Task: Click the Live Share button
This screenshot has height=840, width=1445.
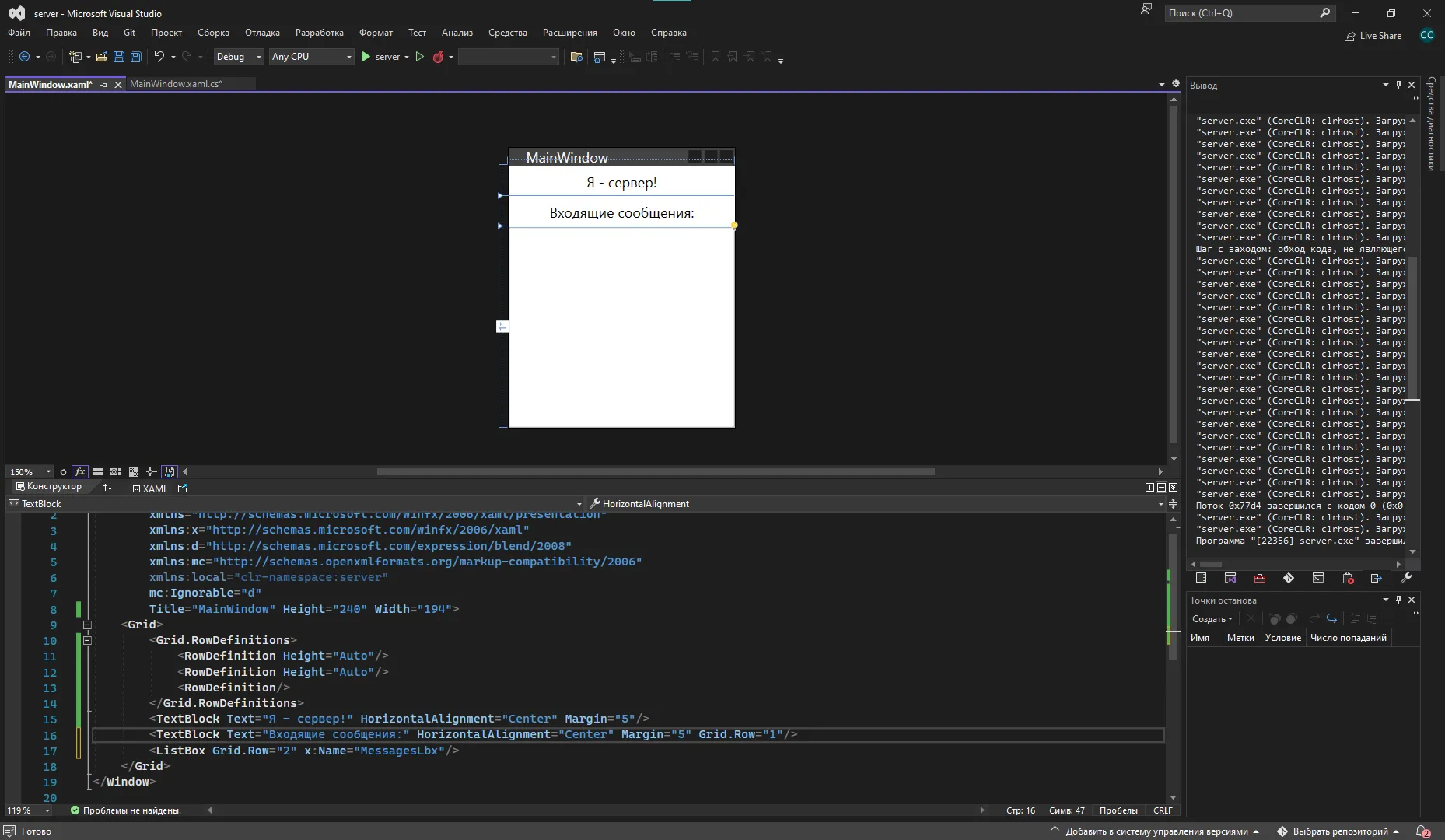Action: coord(1373,36)
